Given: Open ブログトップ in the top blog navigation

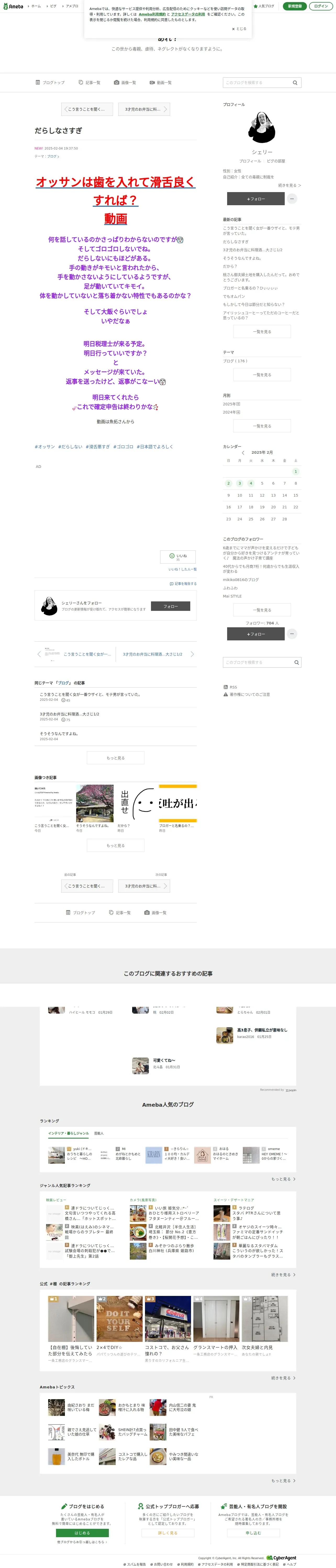Looking at the screenshot, I should click(50, 83).
